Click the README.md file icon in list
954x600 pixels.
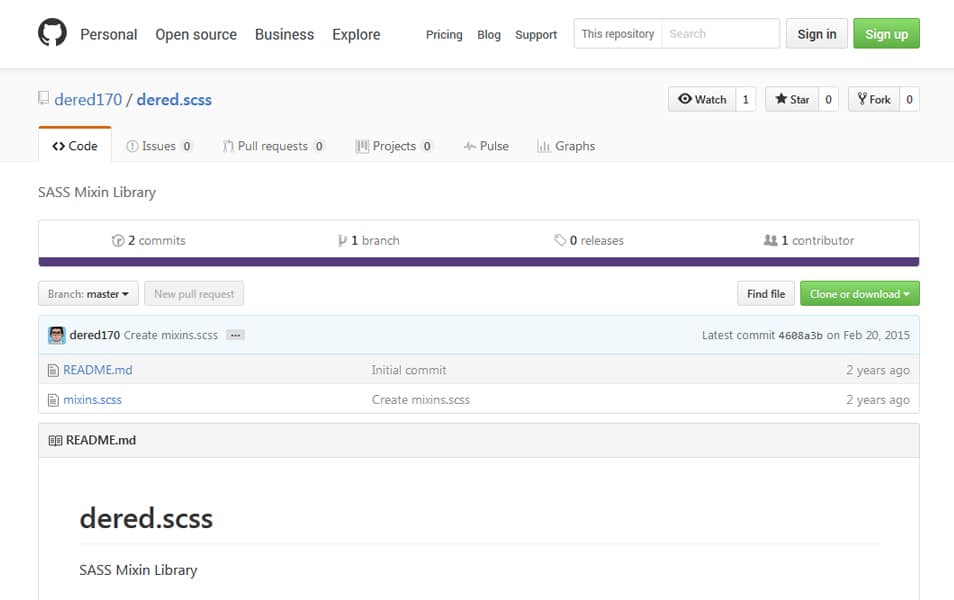(x=54, y=370)
